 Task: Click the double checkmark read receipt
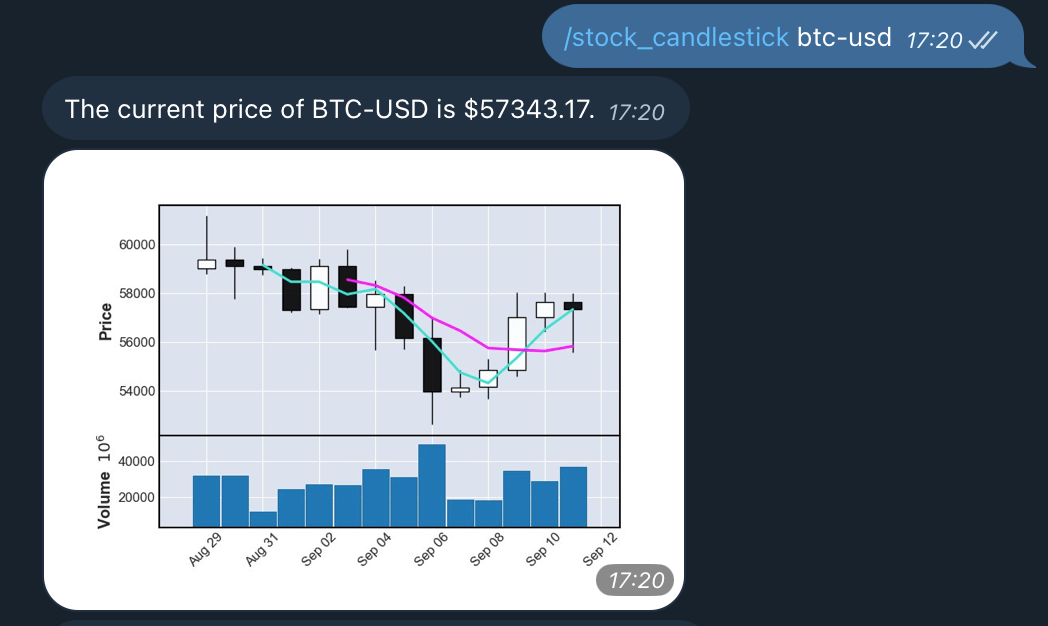983,39
